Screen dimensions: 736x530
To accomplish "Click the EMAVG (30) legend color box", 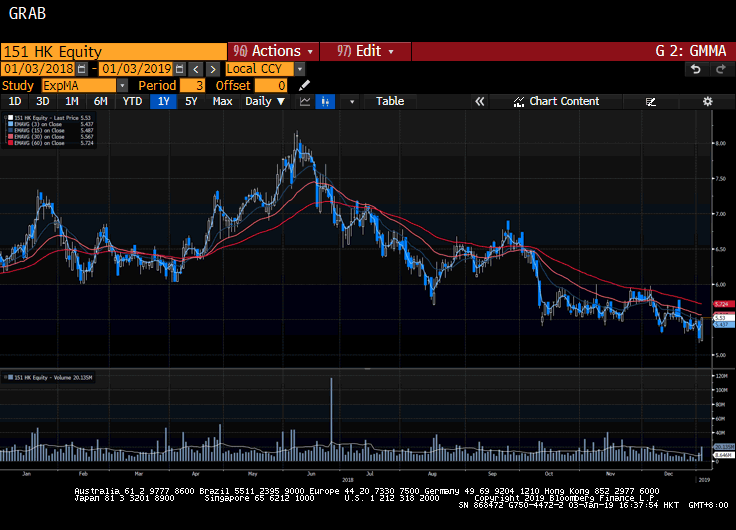I will point(10,137).
